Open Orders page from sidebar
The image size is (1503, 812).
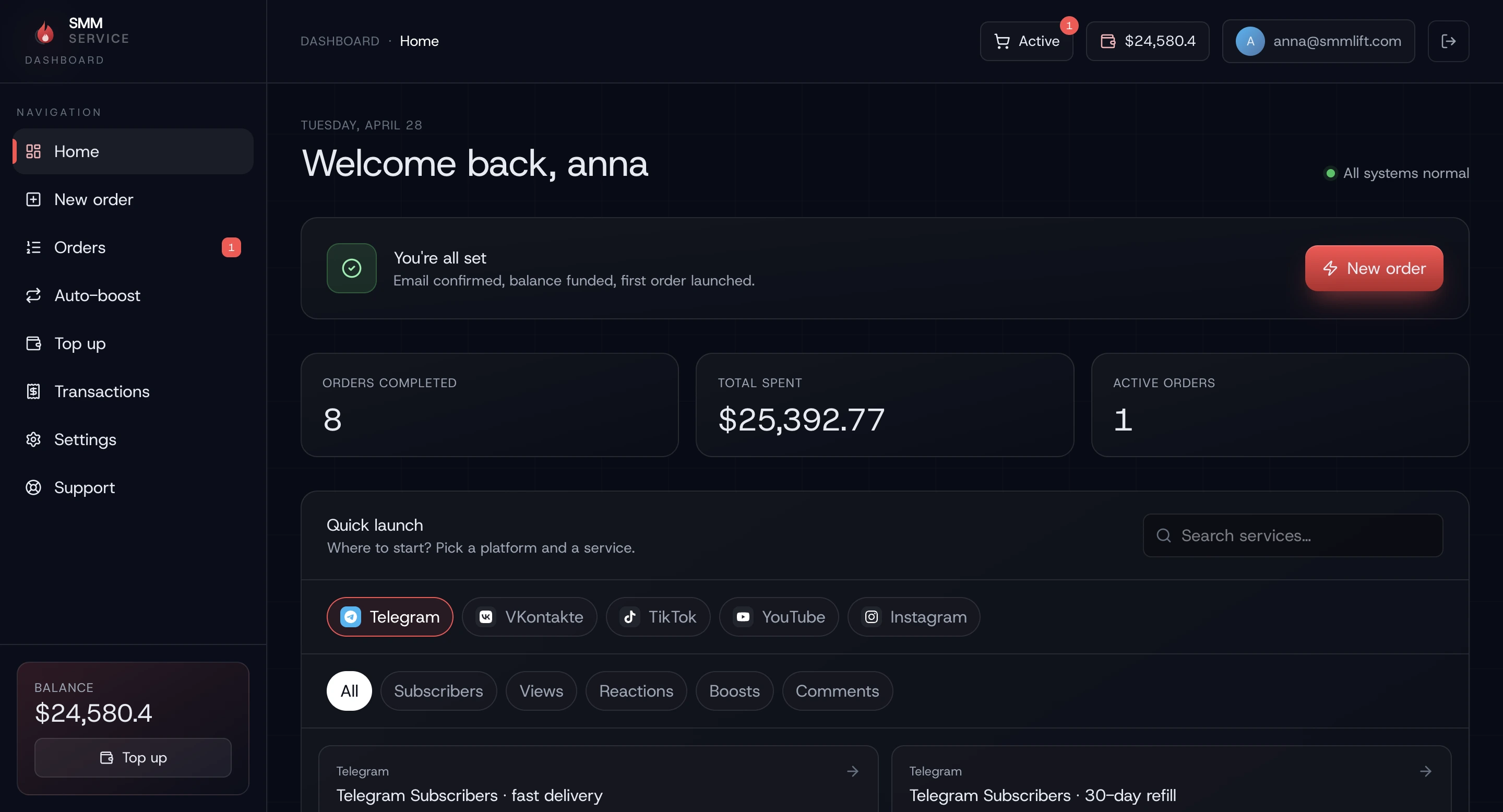pyautogui.click(x=133, y=247)
